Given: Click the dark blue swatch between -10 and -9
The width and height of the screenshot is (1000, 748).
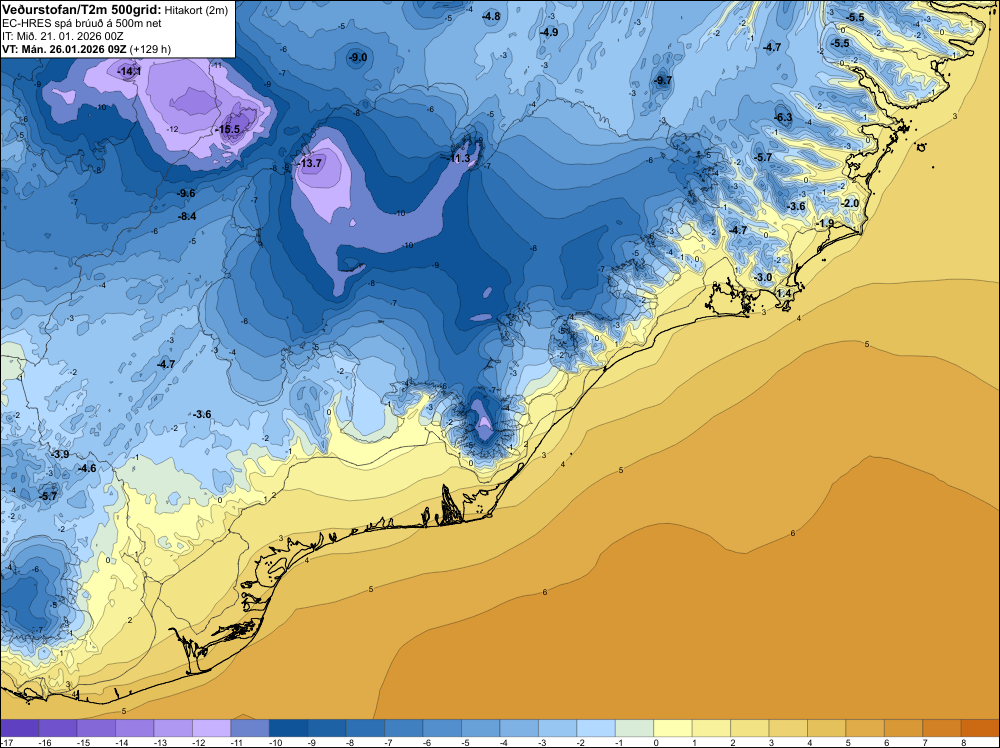Looking at the screenshot, I should 288,728.
